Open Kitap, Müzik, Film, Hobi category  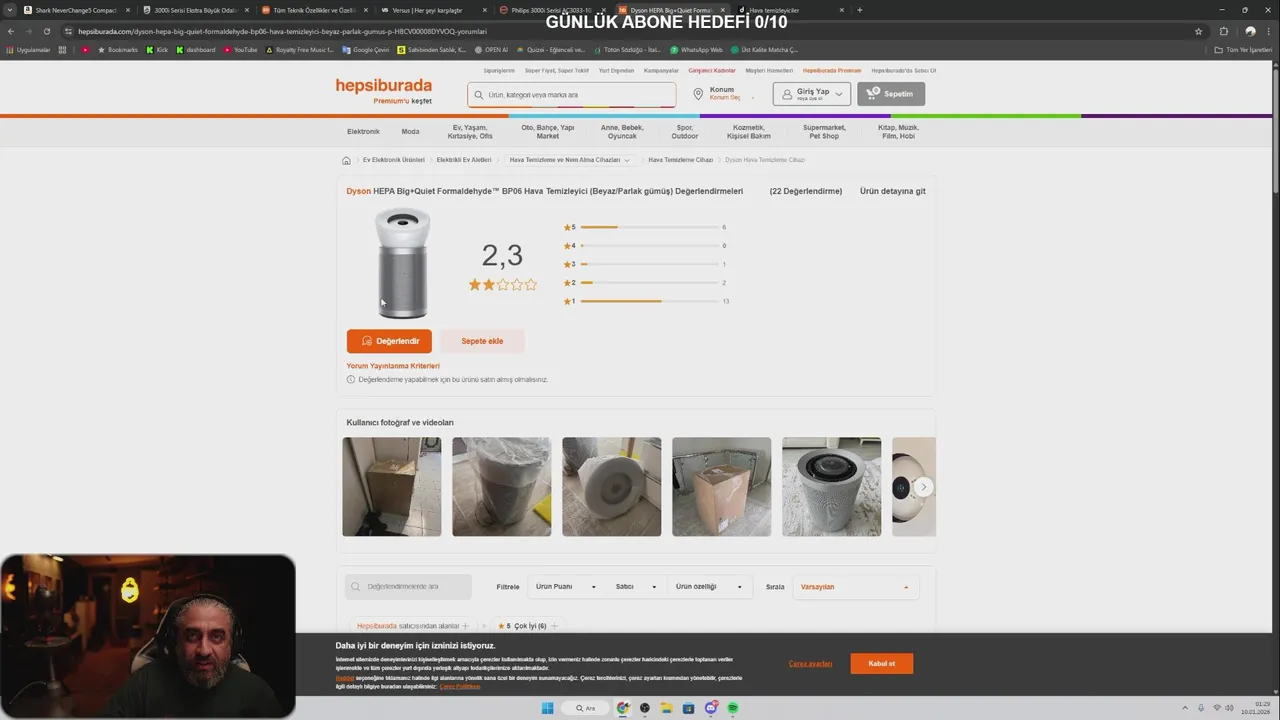[898, 132]
